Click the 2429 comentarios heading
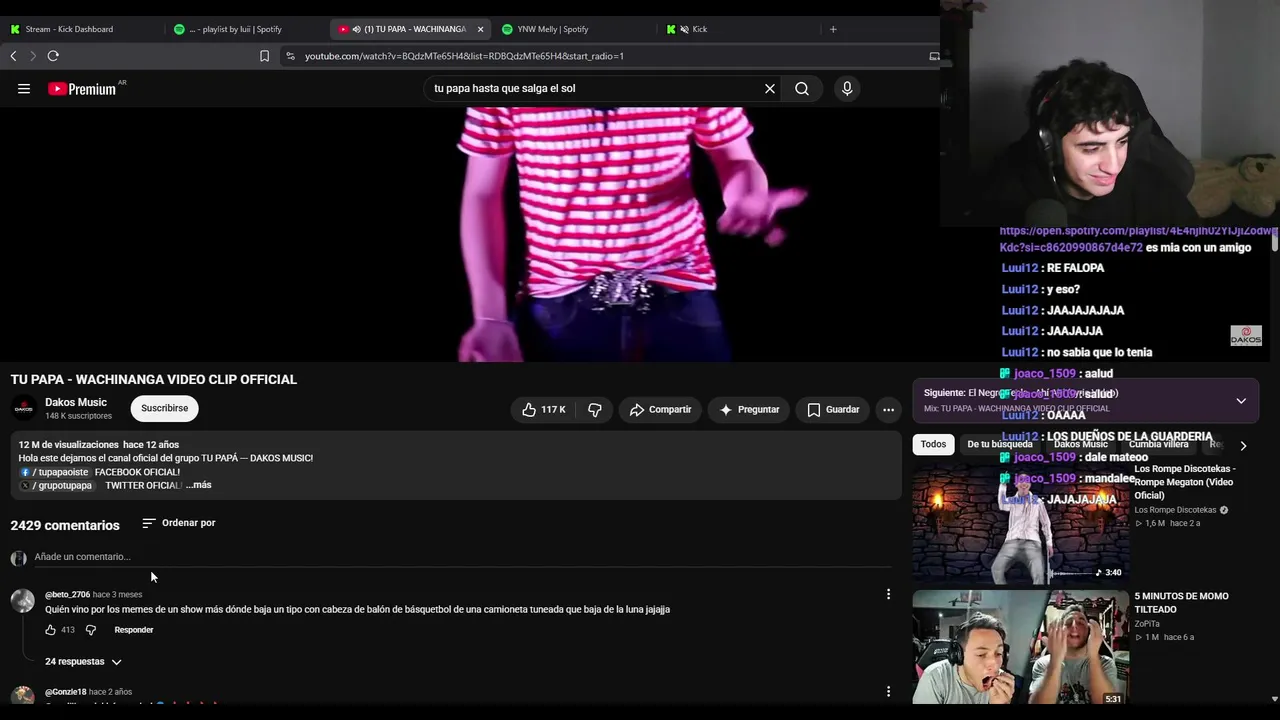This screenshot has width=1280, height=720. point(65,525)
